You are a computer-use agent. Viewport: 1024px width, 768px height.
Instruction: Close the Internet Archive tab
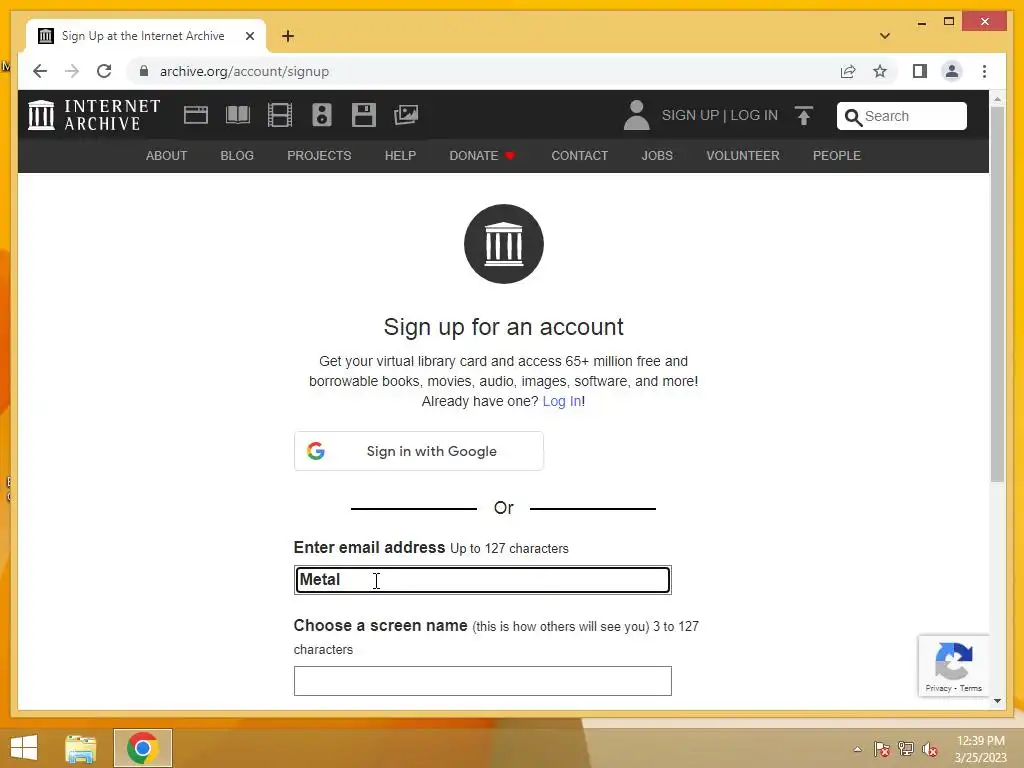coord(249,36)
